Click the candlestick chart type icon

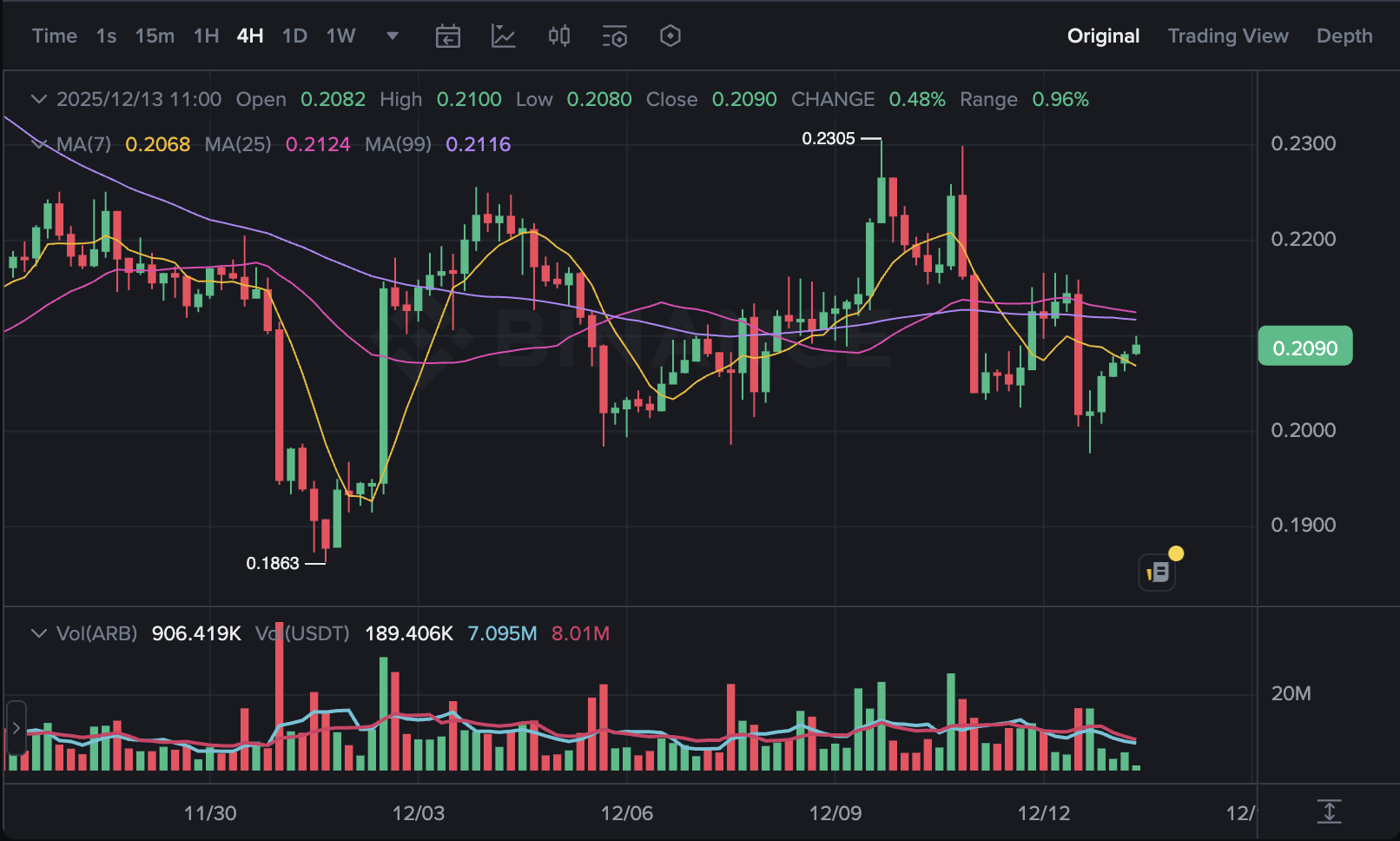point(559,36)
